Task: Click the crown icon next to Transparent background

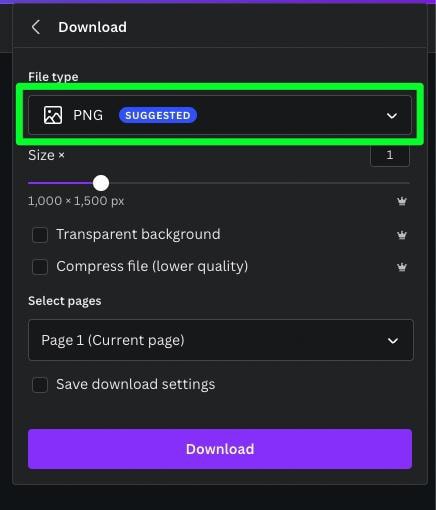Action: tap(402, 235)
